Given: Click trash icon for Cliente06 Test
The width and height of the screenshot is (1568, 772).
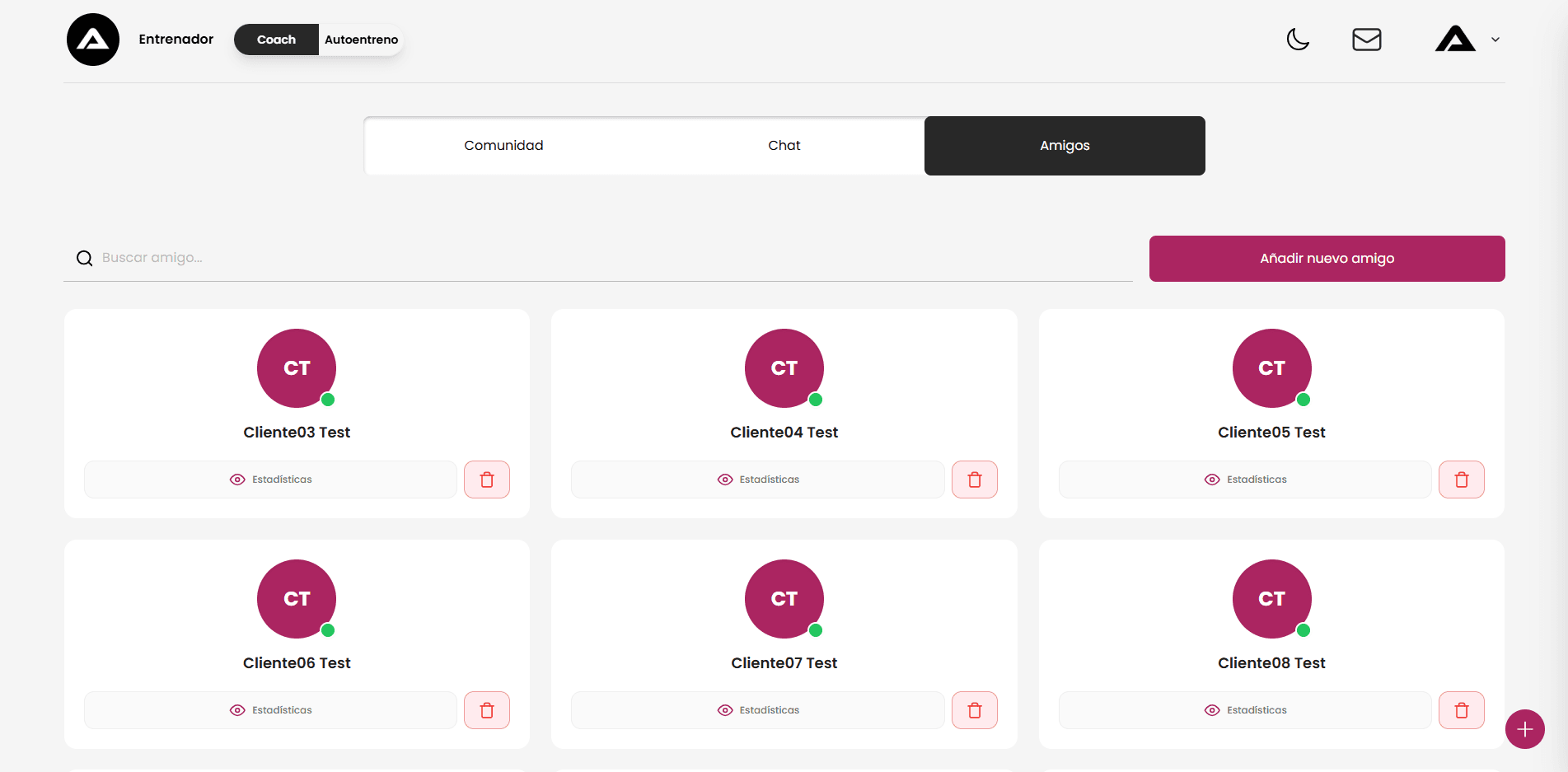Looking at the screenshot, I should coord(487,710).
